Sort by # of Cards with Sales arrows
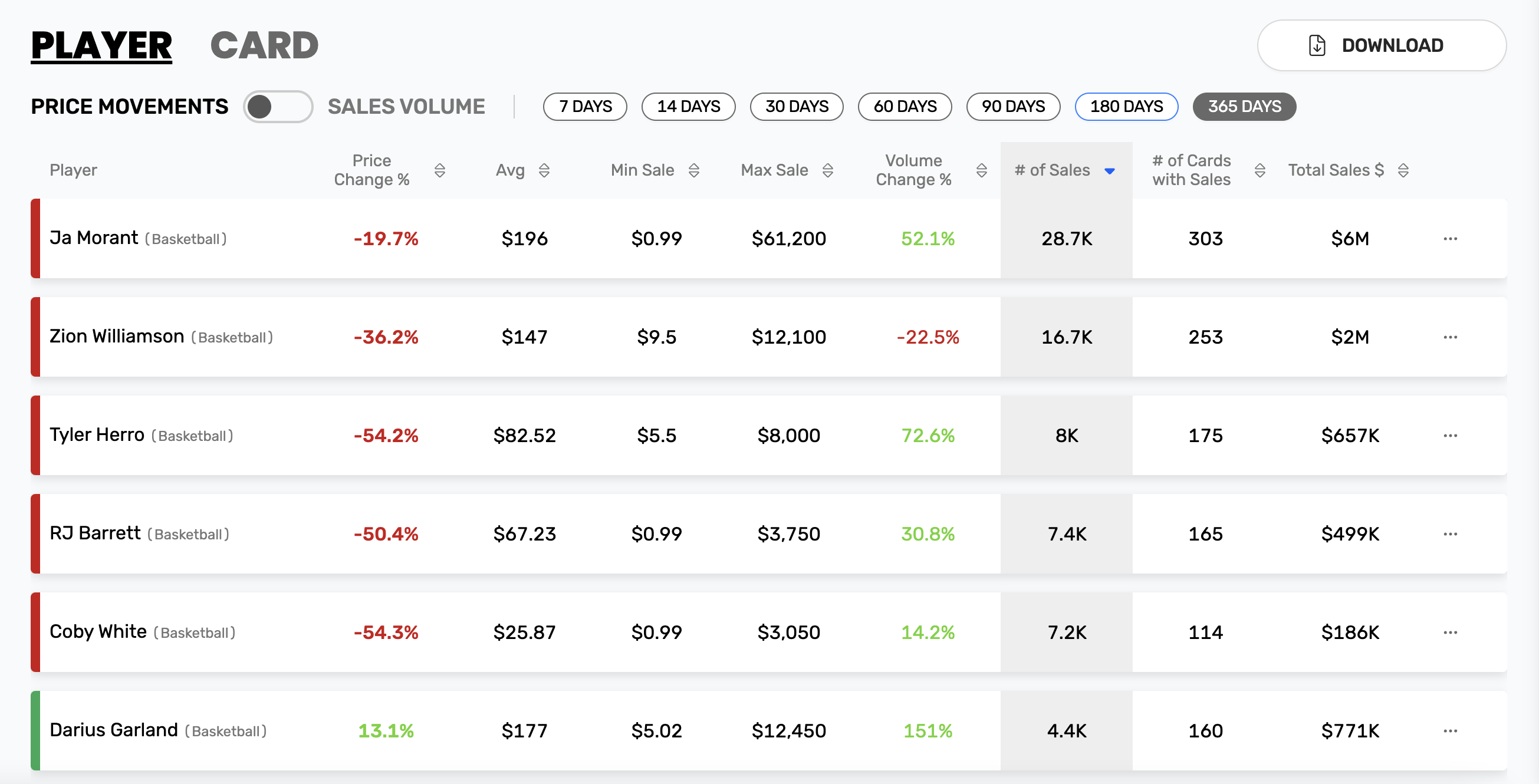The image size is (1539, 784). (x=1260, y=171)
